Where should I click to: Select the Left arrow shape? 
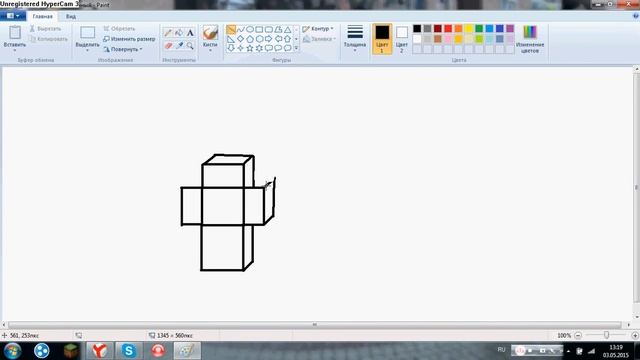[x=278, y=39]
